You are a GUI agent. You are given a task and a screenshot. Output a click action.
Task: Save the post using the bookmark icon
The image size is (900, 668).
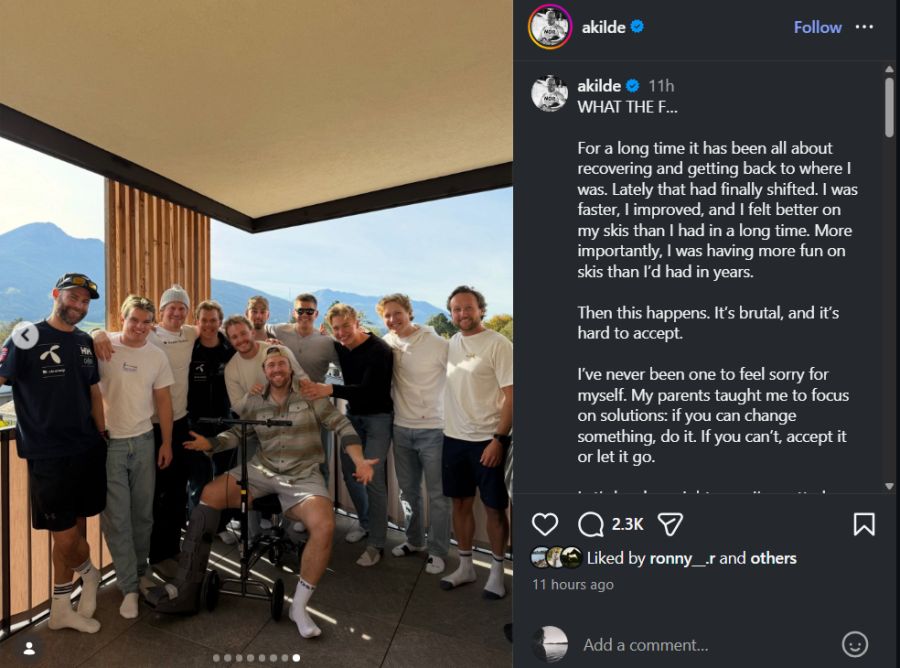[864, 524]
